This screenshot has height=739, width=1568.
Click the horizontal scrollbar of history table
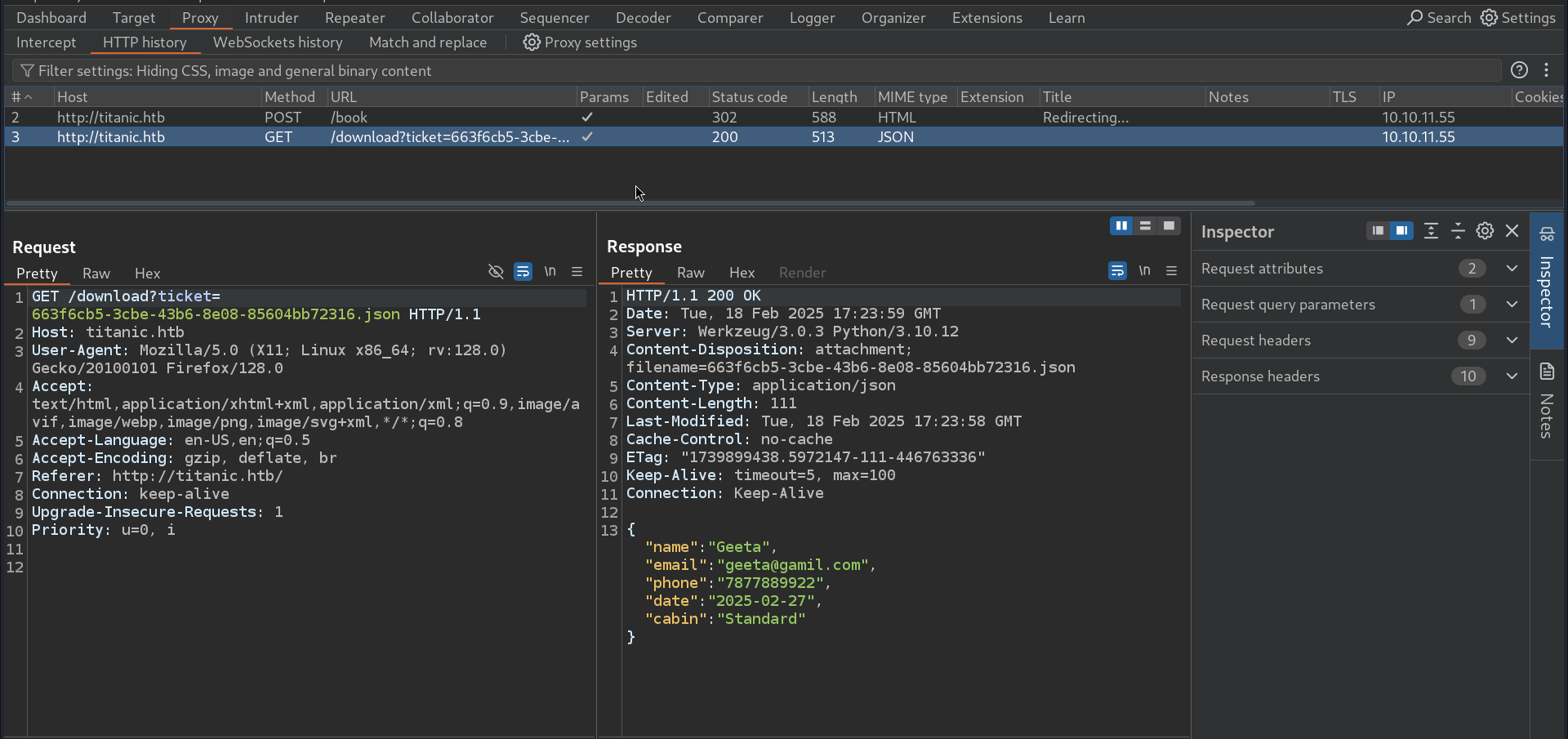pos(629,203)
